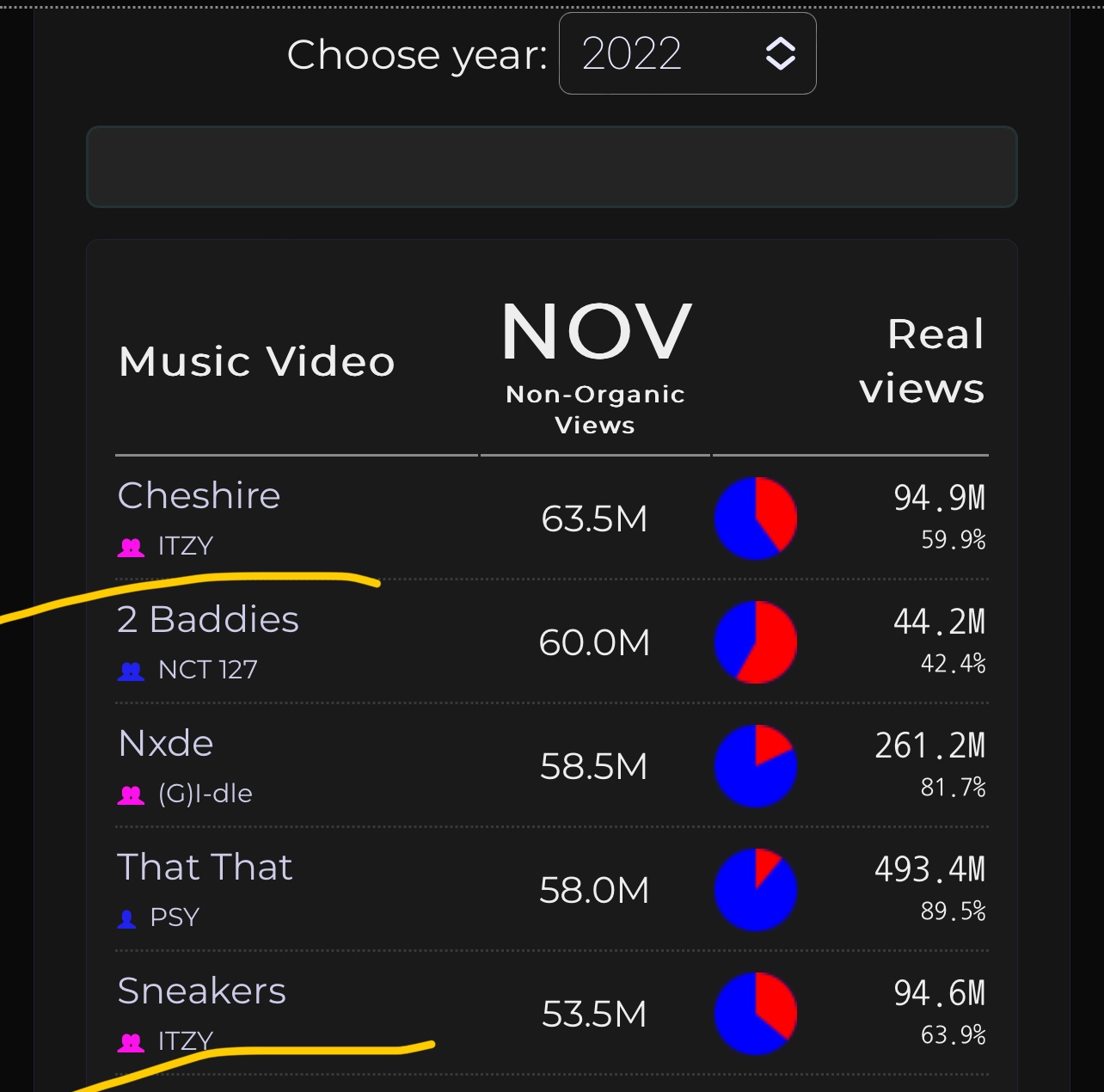Click the That That pie chart
The image size is (1104, 1092).
tap(756, 890)
